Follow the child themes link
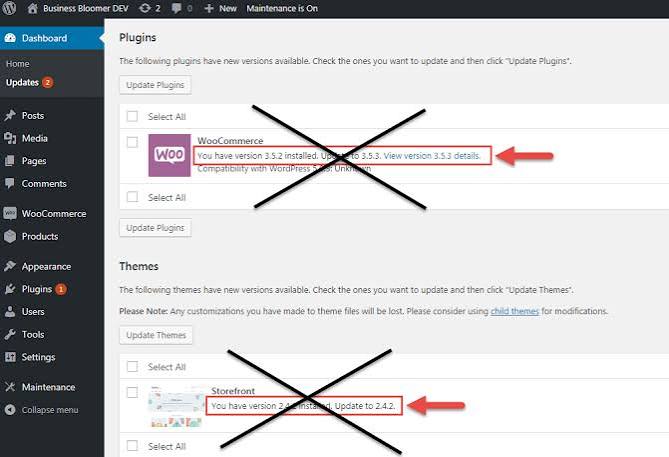This screenshot has width=669, height=457. (x=515, y=311)
